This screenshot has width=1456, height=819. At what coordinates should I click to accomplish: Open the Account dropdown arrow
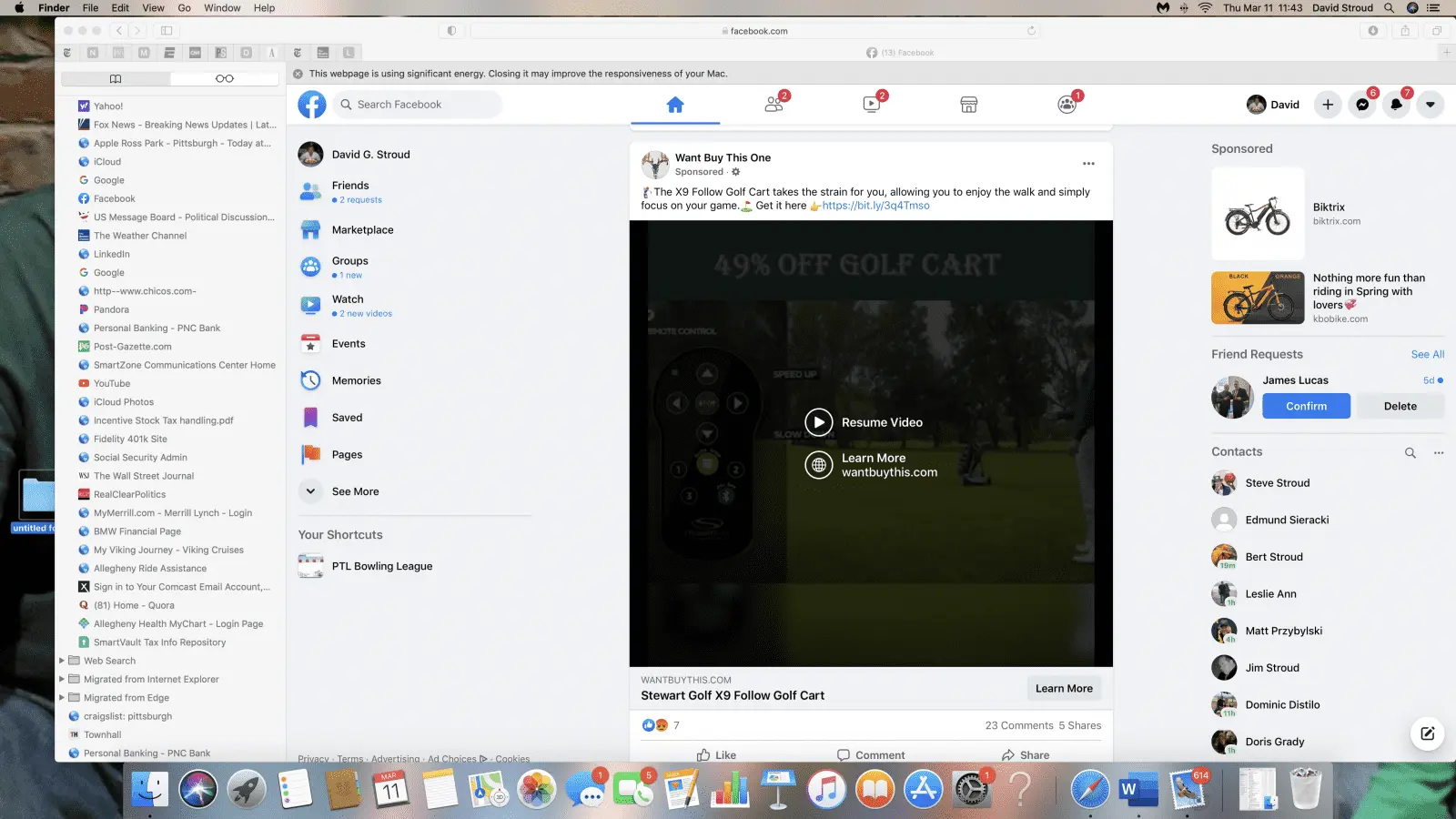pos(1431,105)
